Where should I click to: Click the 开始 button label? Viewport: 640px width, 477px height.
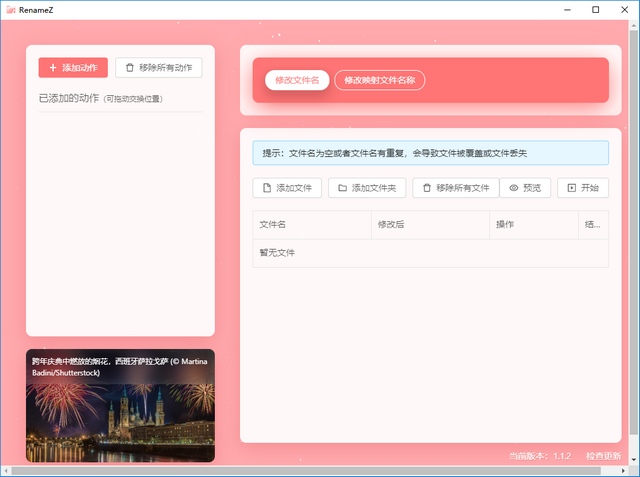(x=590, y=188)
